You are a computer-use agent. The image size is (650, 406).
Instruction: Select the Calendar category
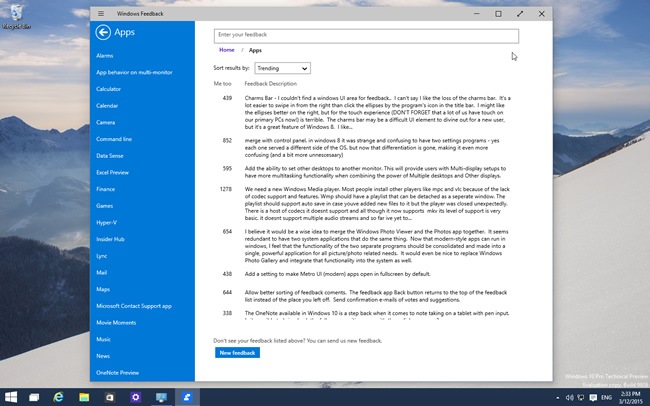(107, 106)
